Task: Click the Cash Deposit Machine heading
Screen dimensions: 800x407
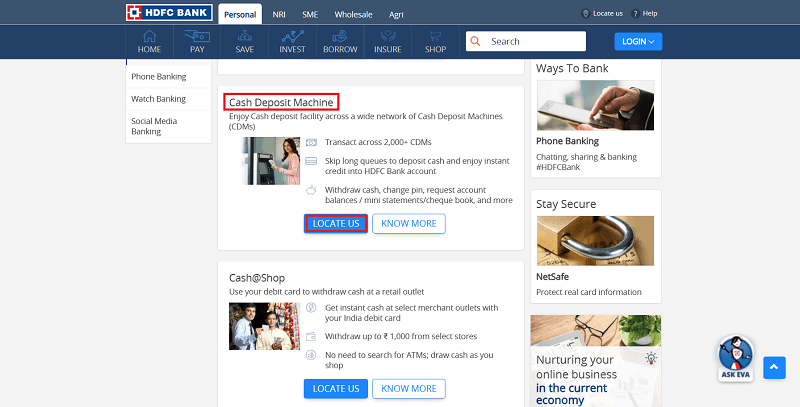Action: [281, 103]
